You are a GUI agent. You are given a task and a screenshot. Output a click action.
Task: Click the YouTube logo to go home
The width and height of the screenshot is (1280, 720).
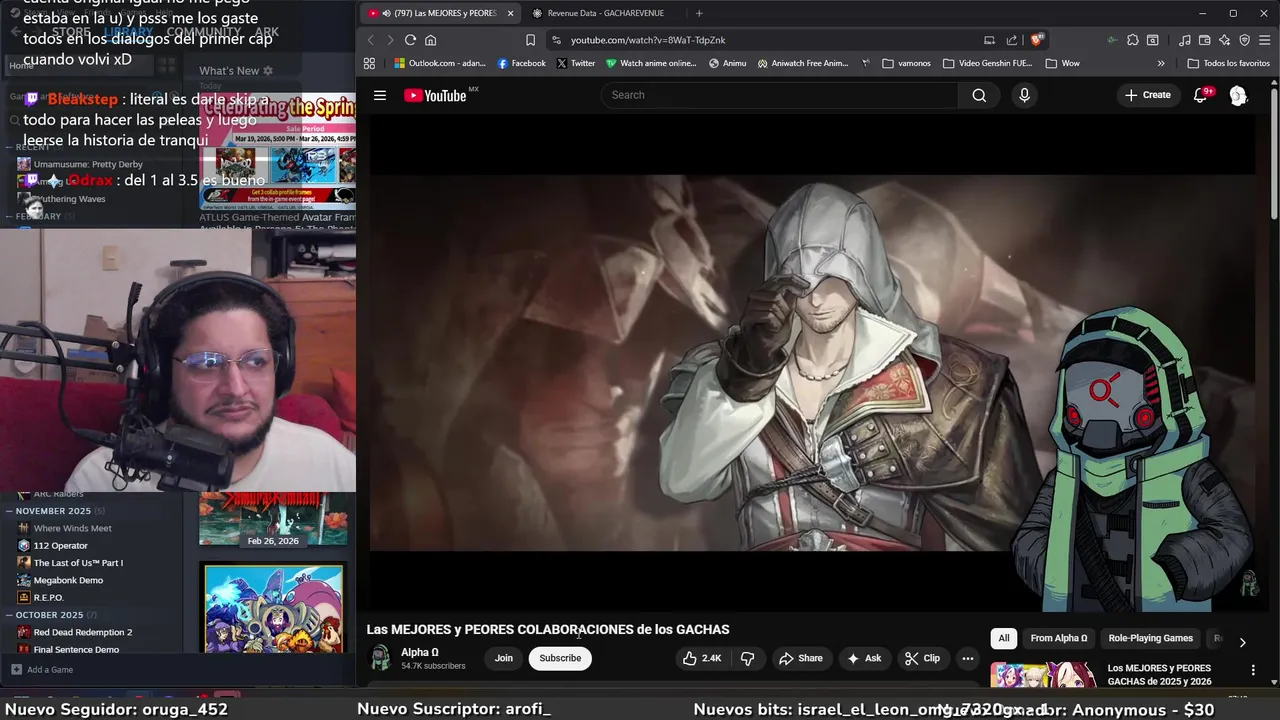click(436, 95)
